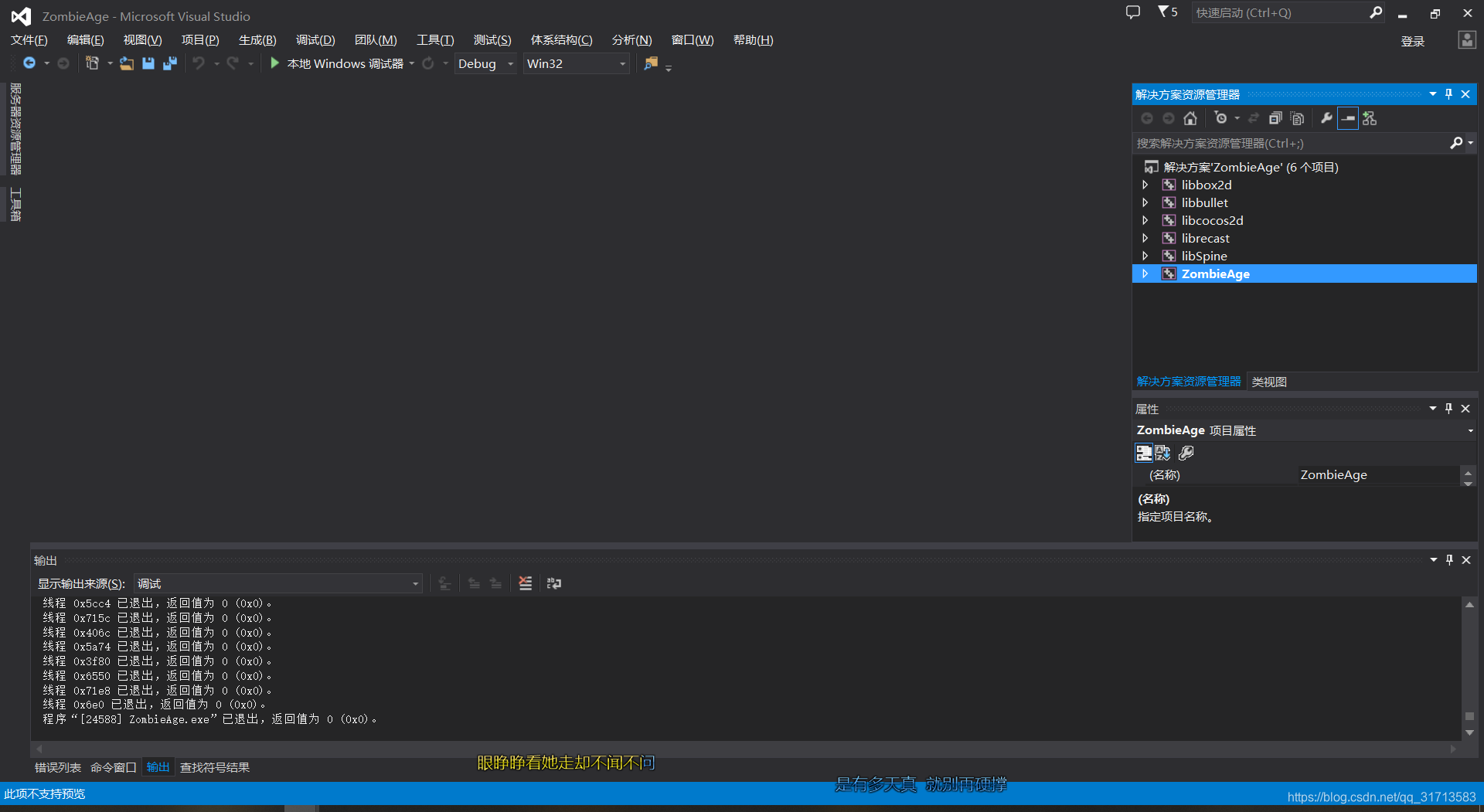Pin the Solution Explorer panel
1484x812 pixels.
click(x=1449, y=93)
